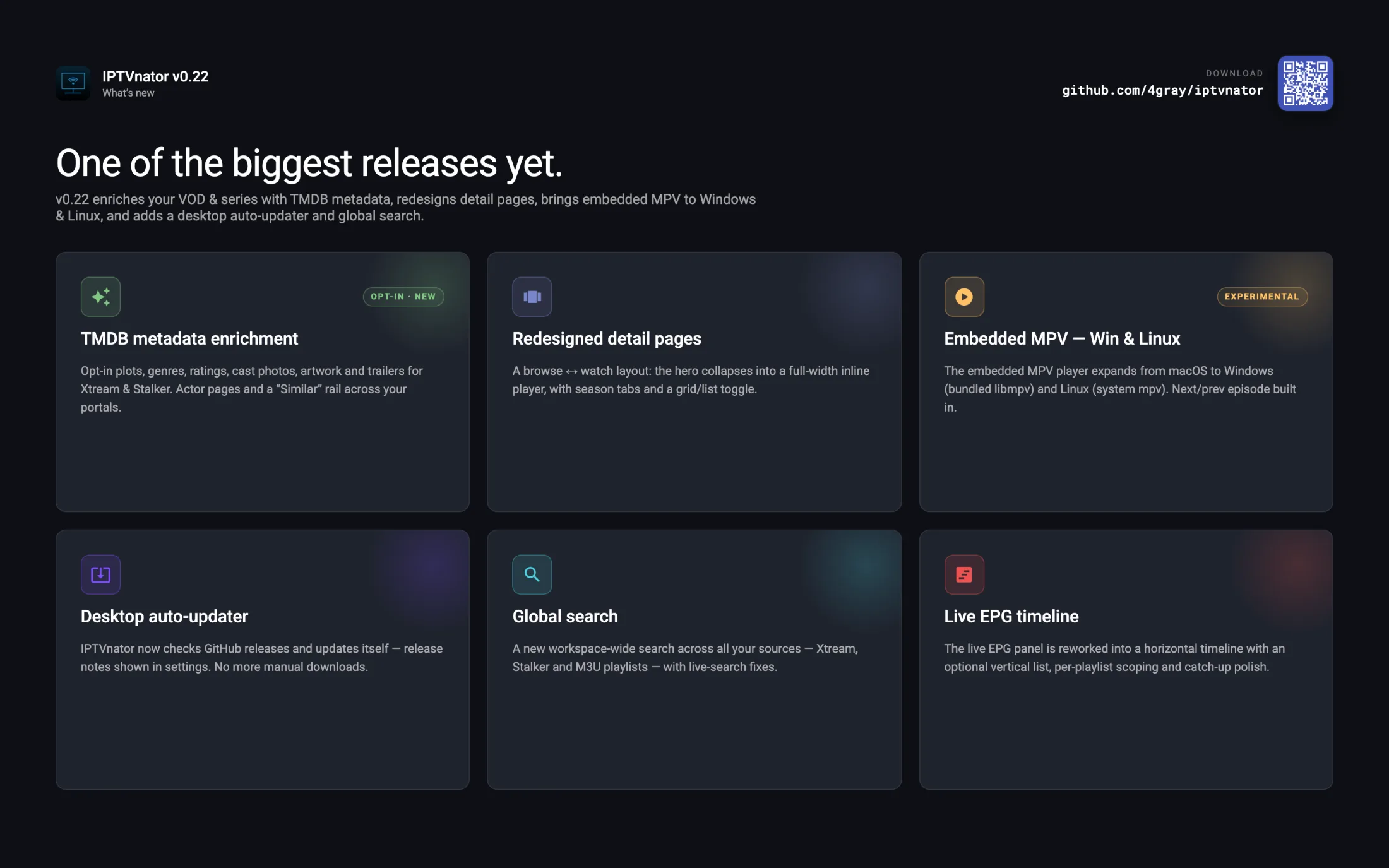Click the Redesigned detail pages carousel icon
Viewport: 1389px width, 868px height.
pyautogui.click(x=532, y=297)
